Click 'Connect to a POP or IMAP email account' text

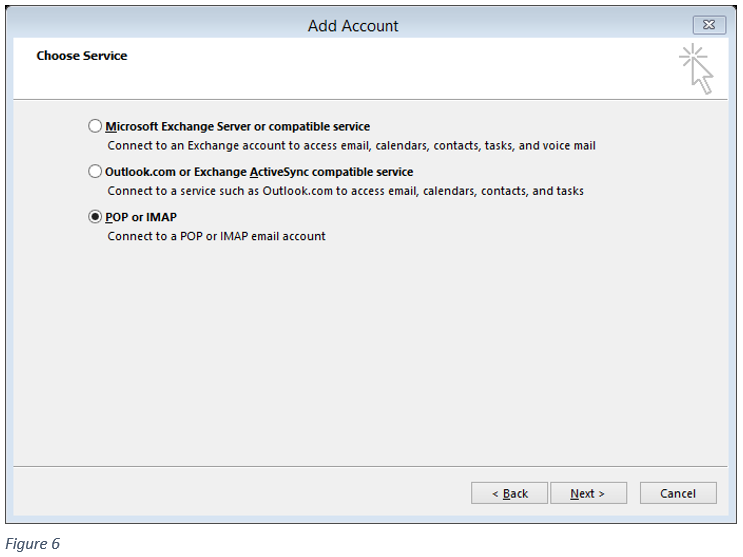point(217,236)
